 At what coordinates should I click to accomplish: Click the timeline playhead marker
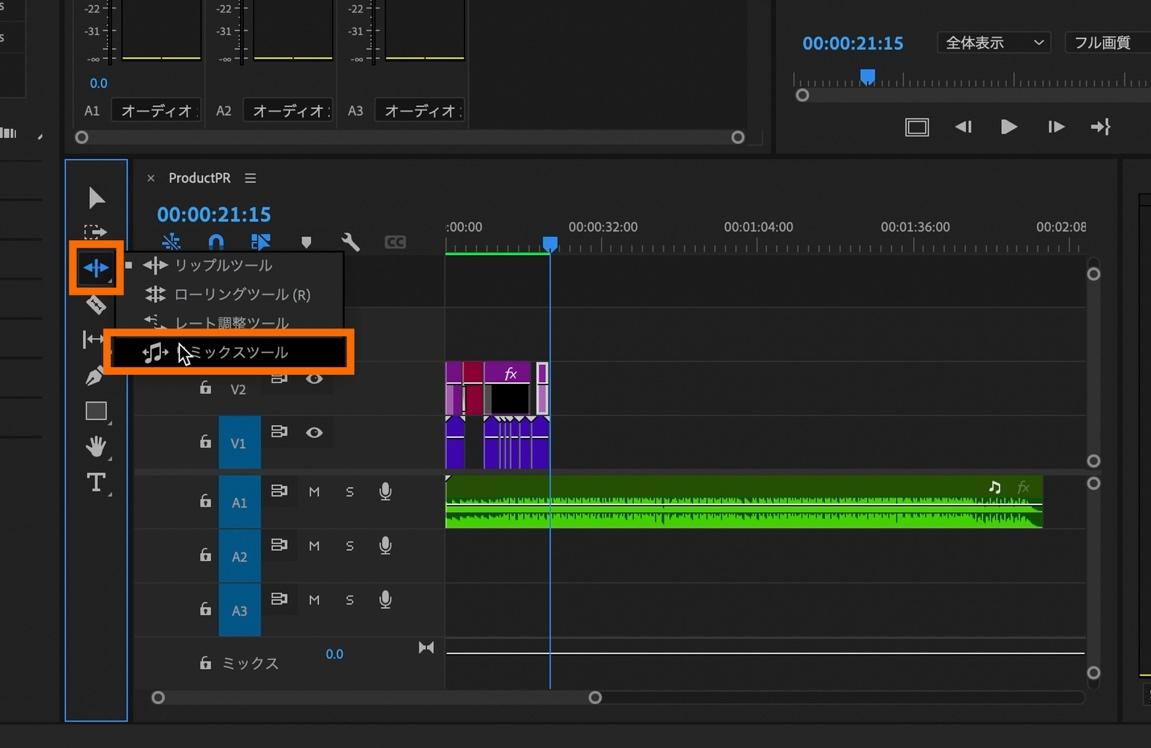click(550, 244)
